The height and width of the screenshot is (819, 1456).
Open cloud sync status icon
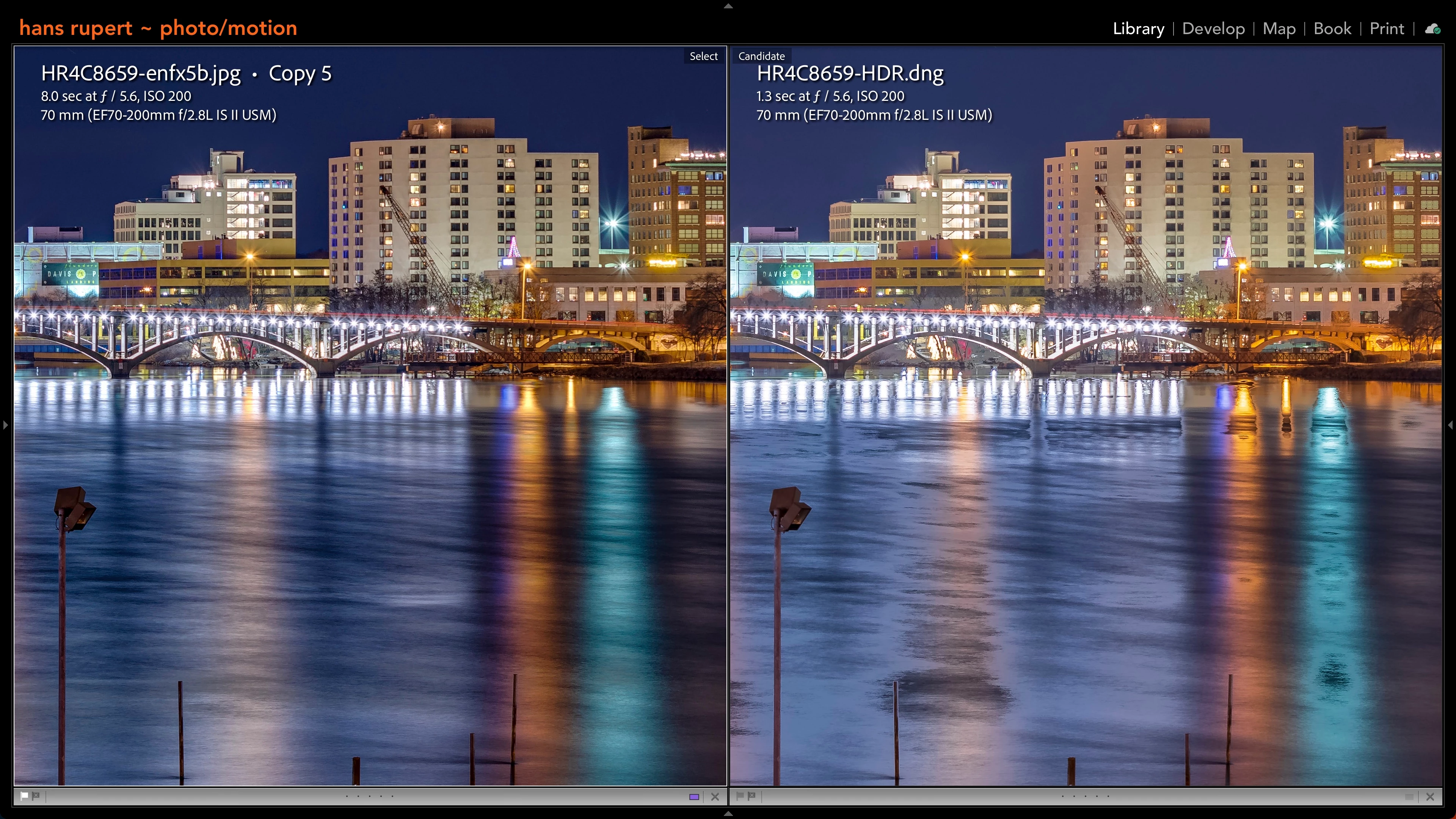(x=1432, y=29)
